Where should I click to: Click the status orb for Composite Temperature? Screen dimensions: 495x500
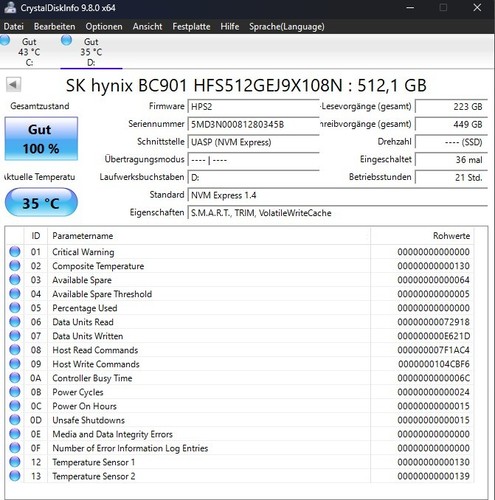15,266
